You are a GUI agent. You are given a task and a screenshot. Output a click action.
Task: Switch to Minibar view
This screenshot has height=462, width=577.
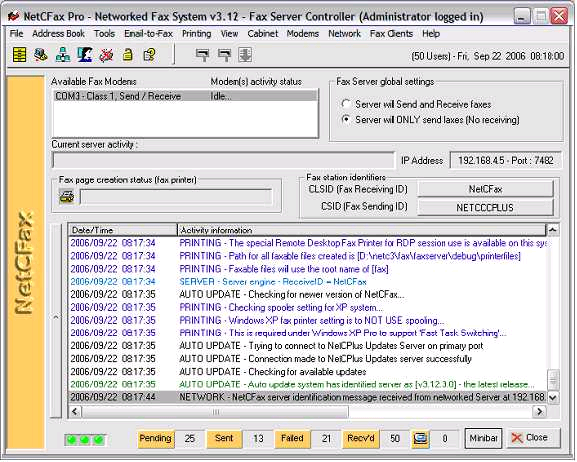coord(483,438)
